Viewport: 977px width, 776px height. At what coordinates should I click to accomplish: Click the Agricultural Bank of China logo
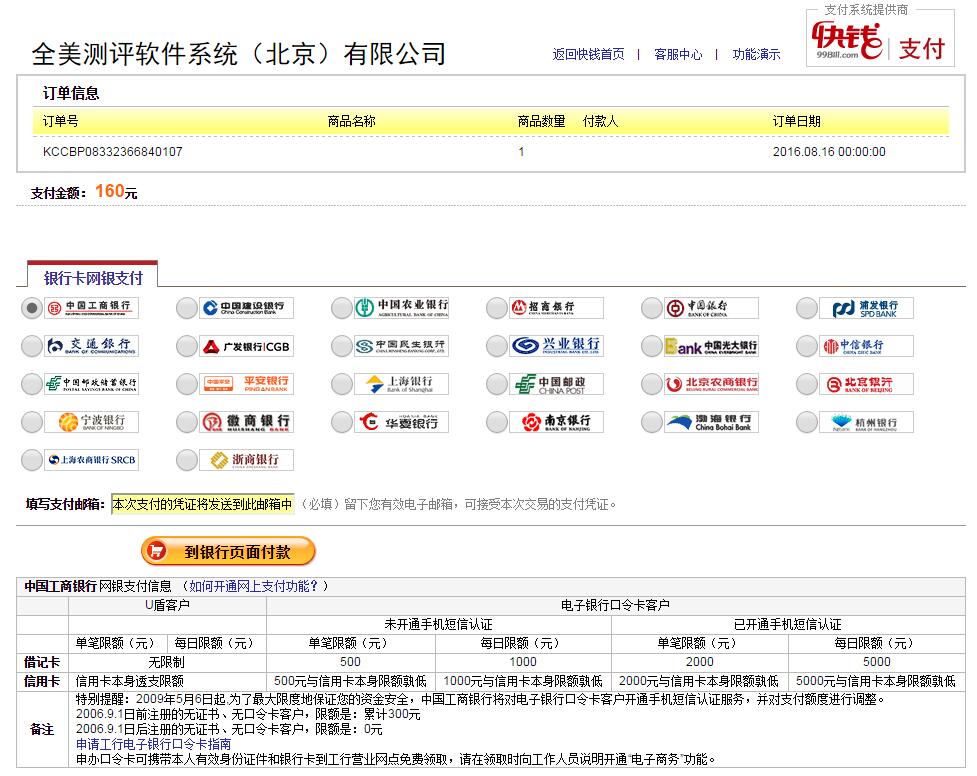pos(401,308)
